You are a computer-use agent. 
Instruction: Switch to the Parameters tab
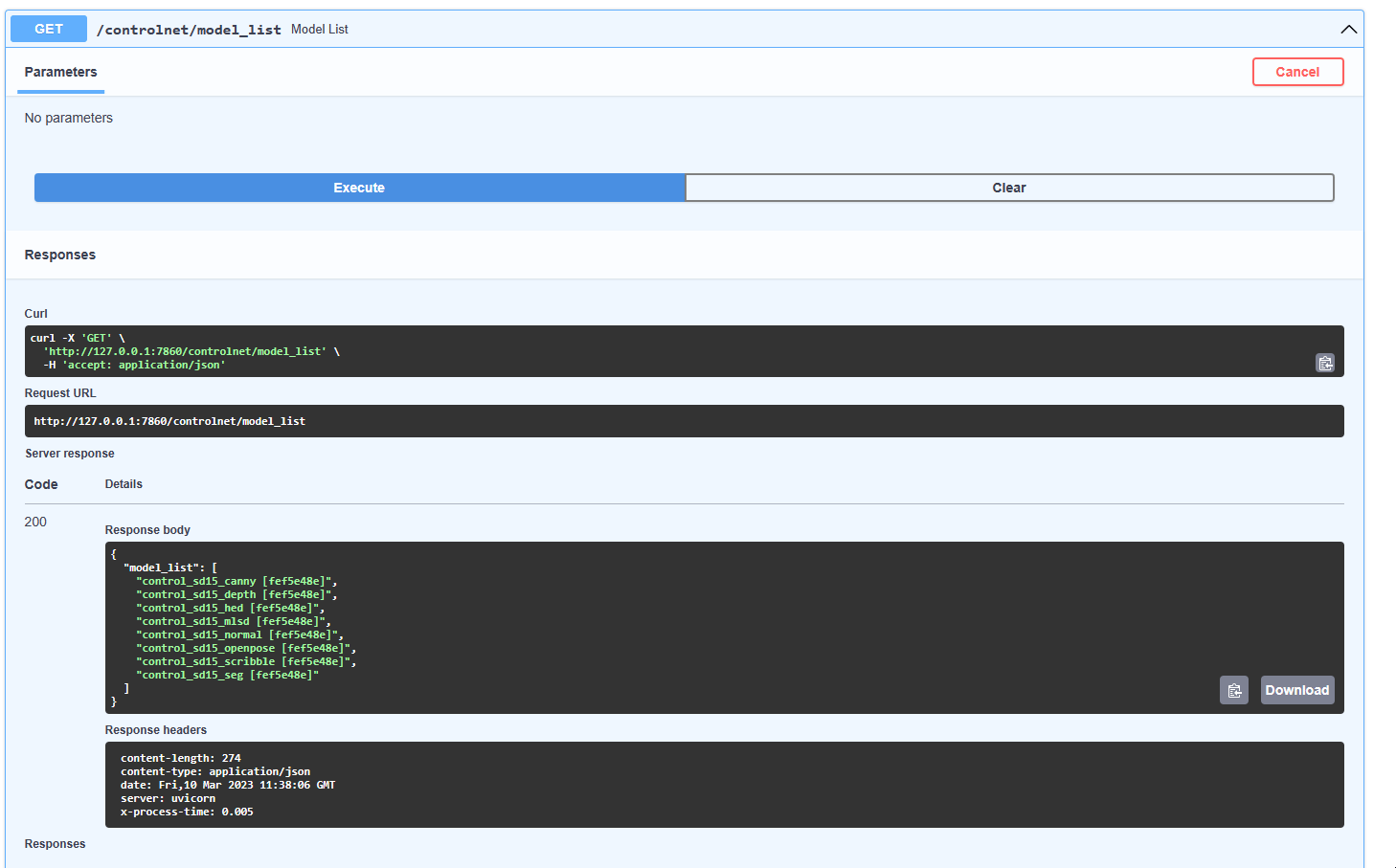tap(60, 72)
